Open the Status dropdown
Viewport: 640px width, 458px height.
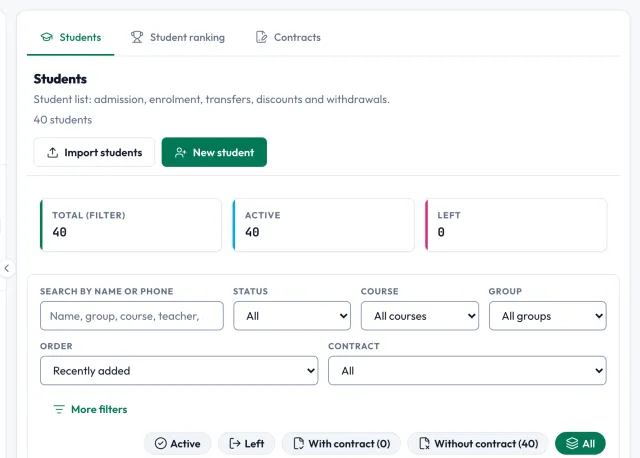(x=292, y=316)
